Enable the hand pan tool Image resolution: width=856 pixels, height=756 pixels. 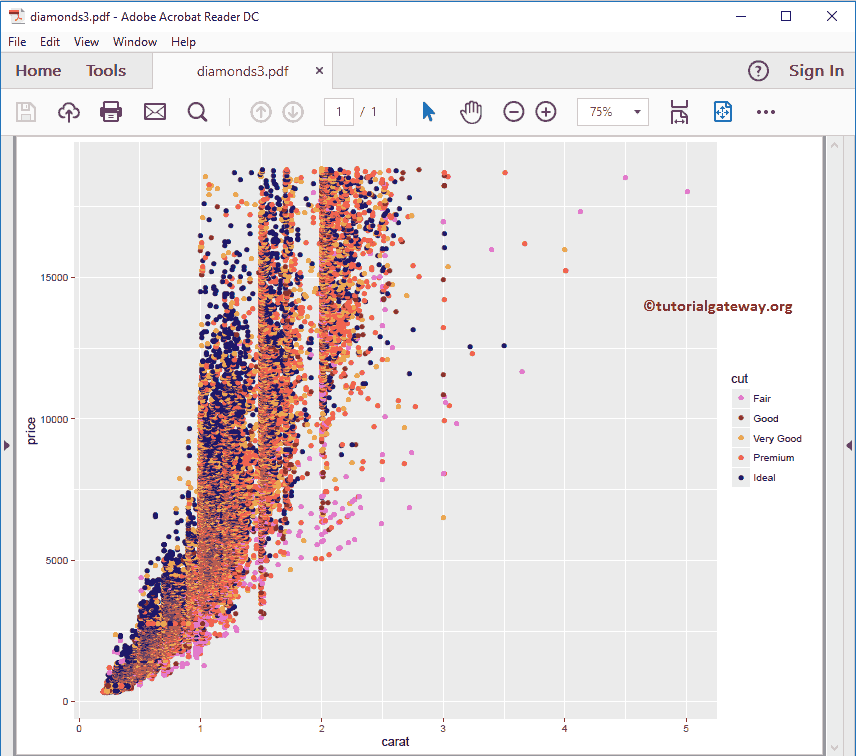(471, 112)
